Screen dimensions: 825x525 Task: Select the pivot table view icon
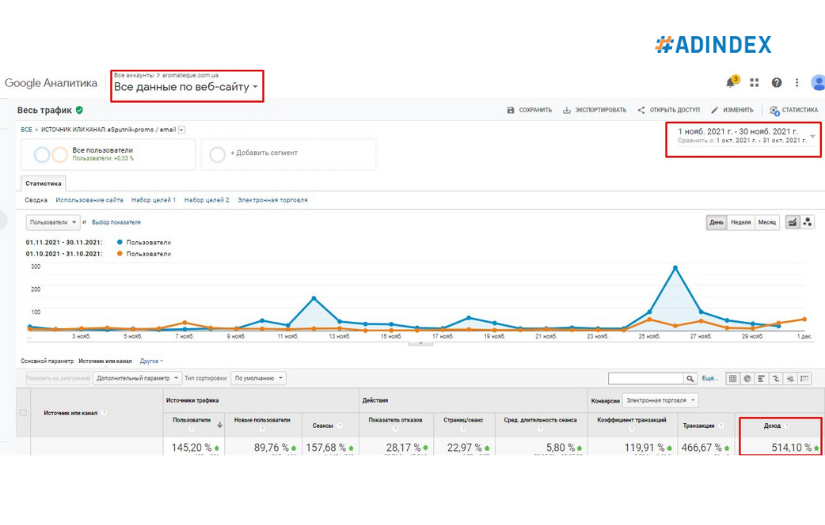(x=804, y=378)
